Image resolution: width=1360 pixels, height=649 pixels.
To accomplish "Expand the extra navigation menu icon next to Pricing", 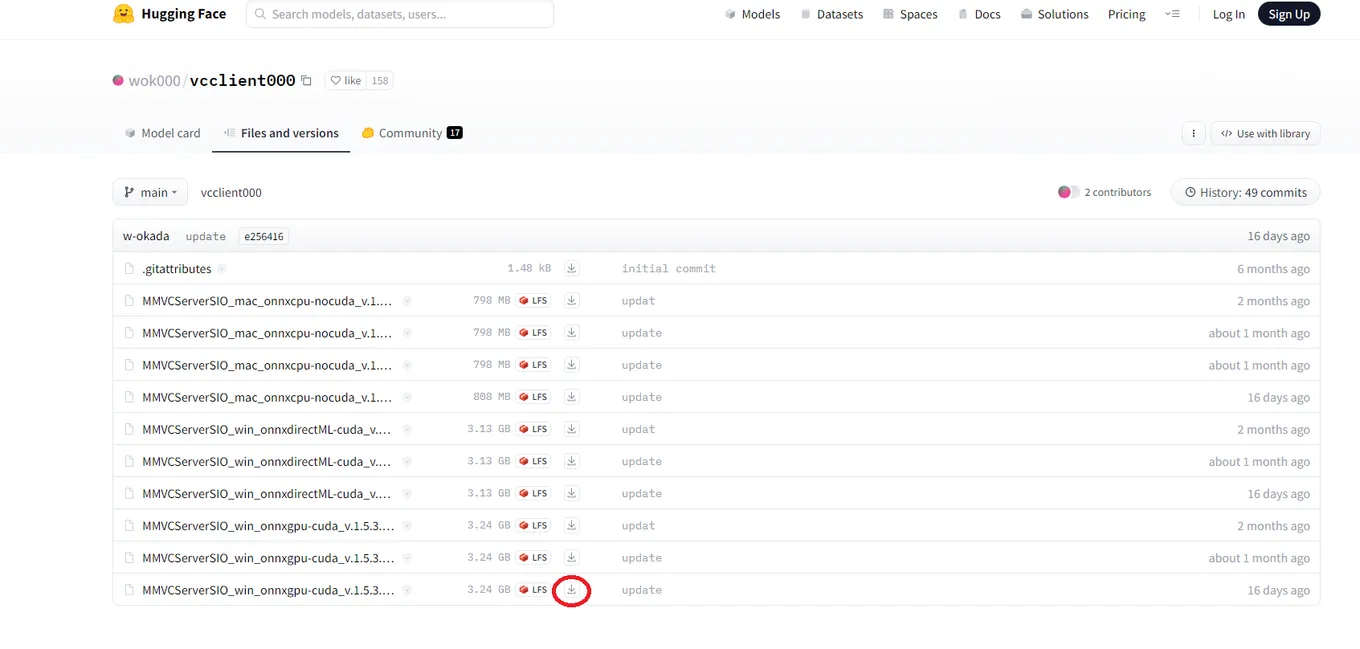I will (1173, 14).
